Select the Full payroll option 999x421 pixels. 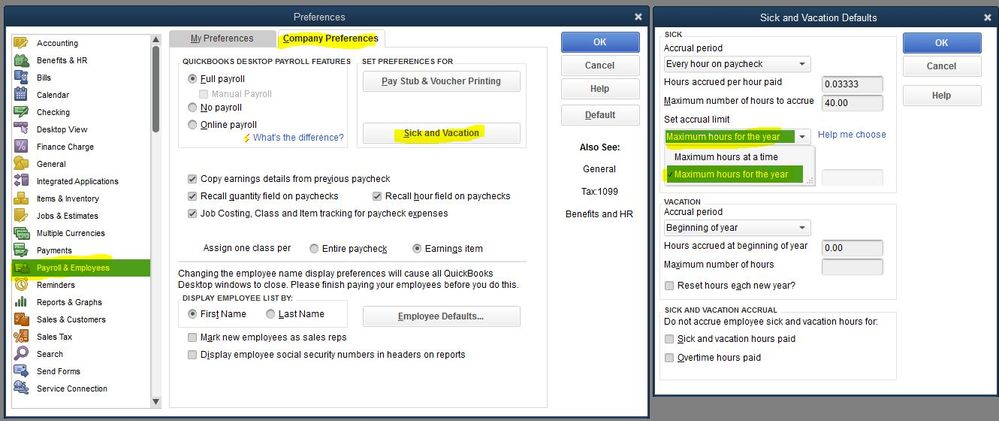(192, 79)
